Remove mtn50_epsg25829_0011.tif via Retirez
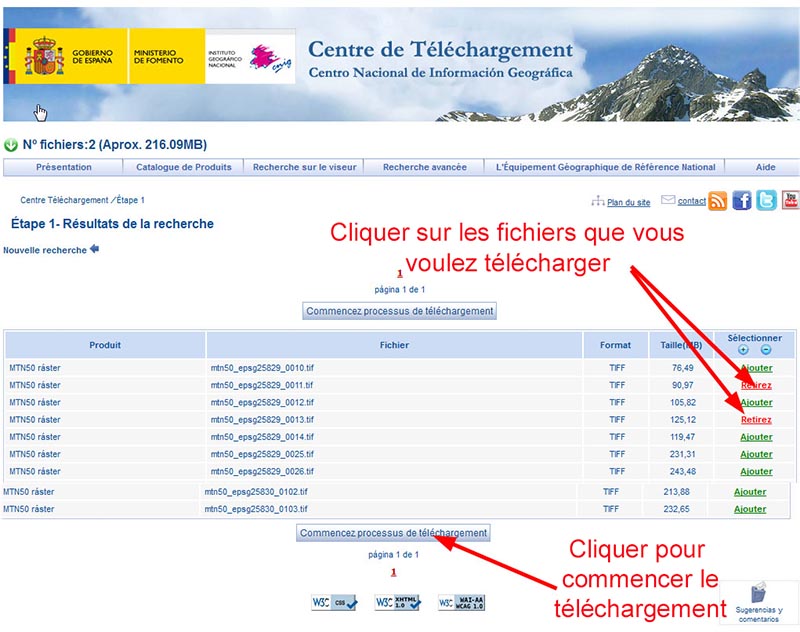This screenshot has height=632, width=800. [x=756, y=385]
